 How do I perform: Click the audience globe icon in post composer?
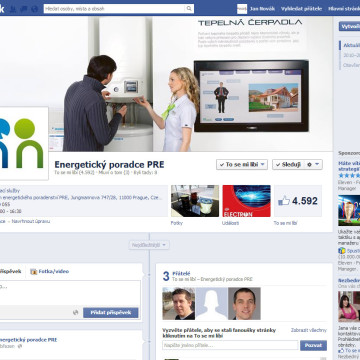(76, 312)
